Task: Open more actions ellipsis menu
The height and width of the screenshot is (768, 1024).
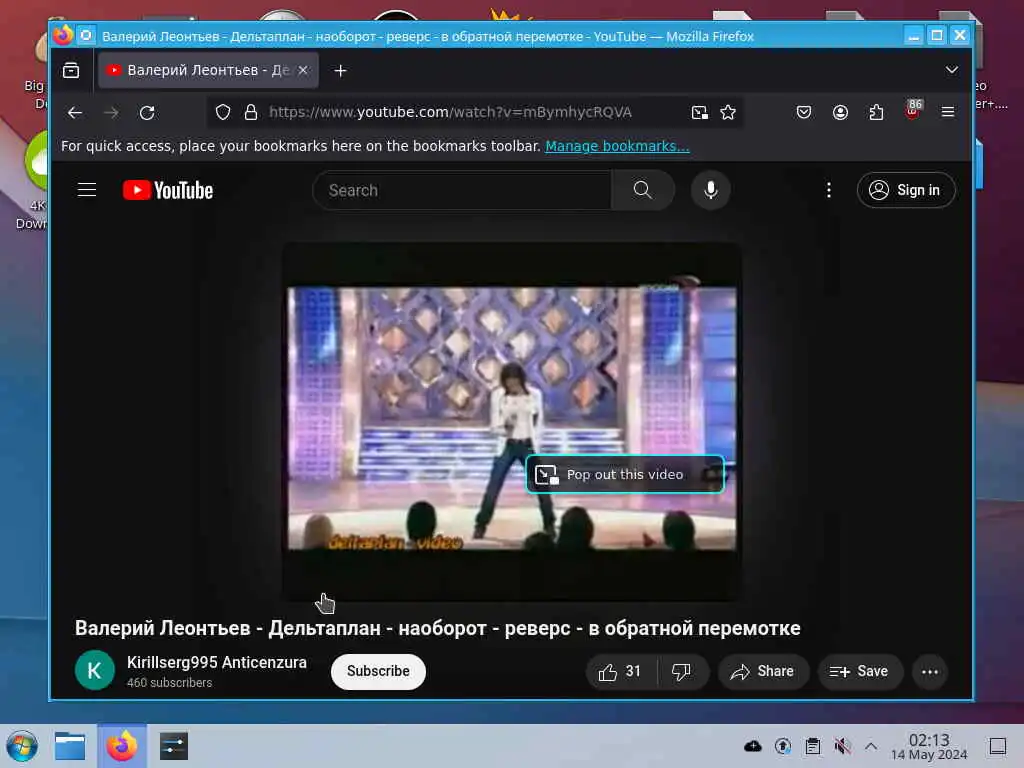Action: [x=930, y=671]
